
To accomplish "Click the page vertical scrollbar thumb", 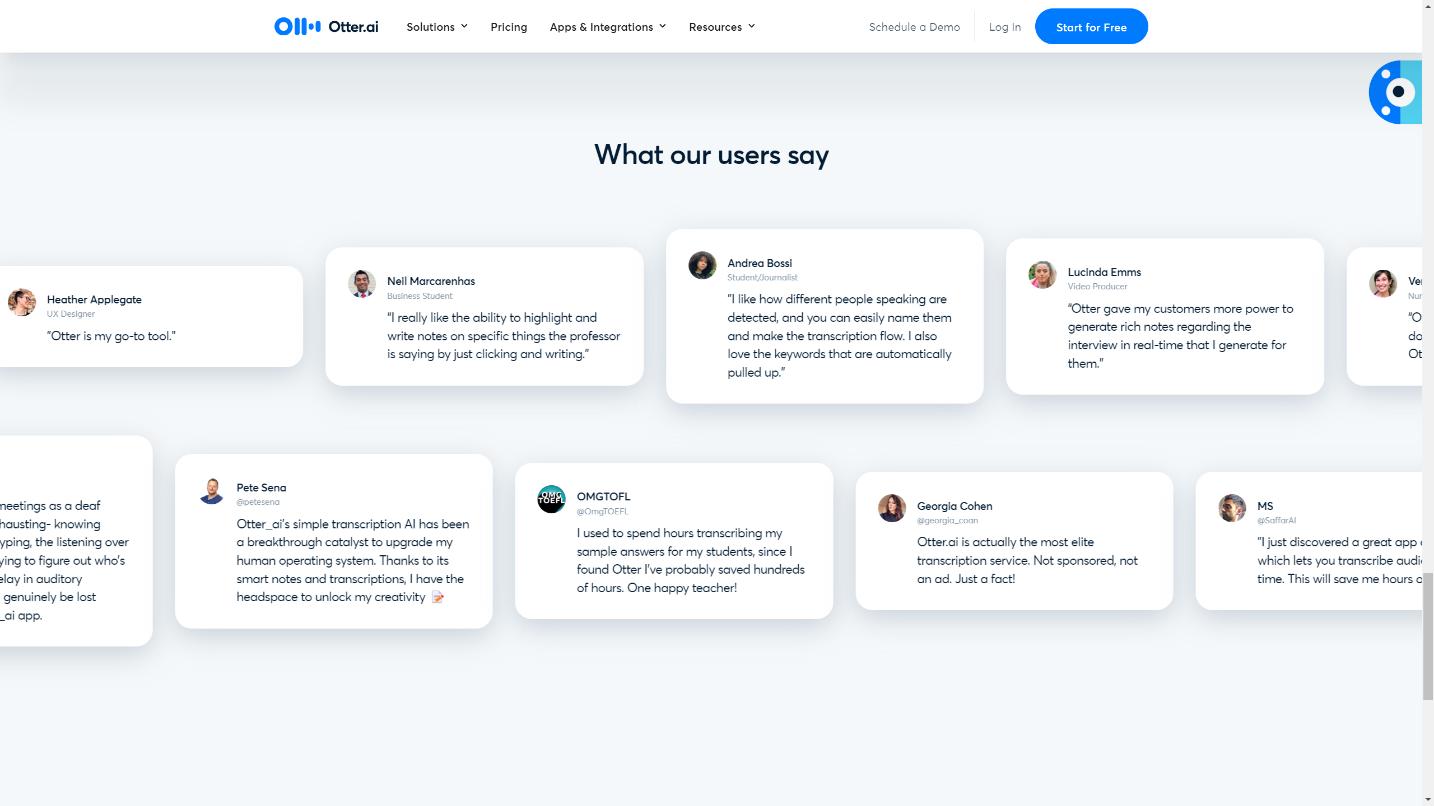I will (x=1428, y=637).
